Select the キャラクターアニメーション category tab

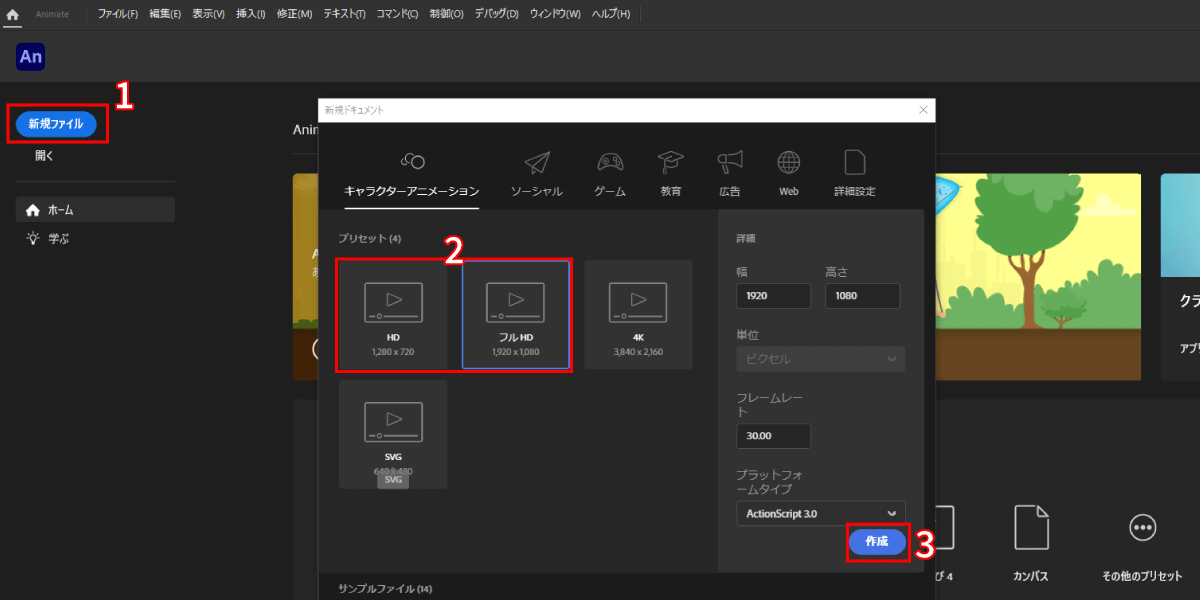coord(412,175)
